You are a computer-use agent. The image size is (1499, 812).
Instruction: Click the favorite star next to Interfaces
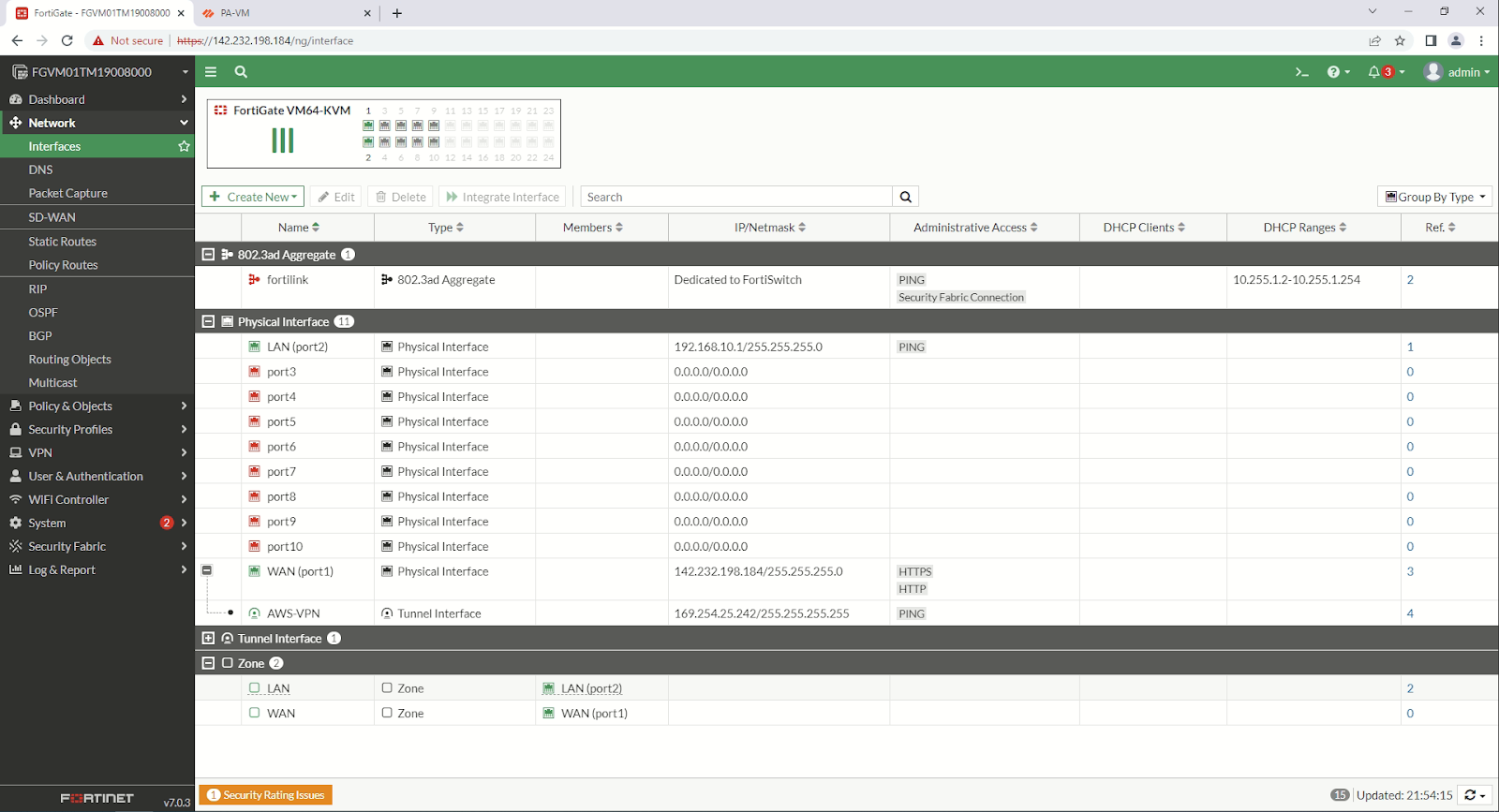(184, 146)
